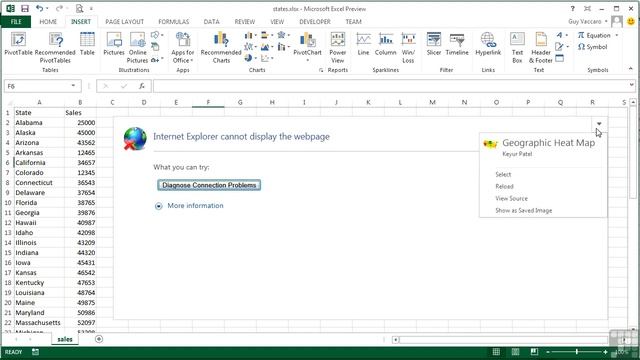Screen dimensions: 640x360
Task: Toggle the More information option
Action: [x=158, y=206]
